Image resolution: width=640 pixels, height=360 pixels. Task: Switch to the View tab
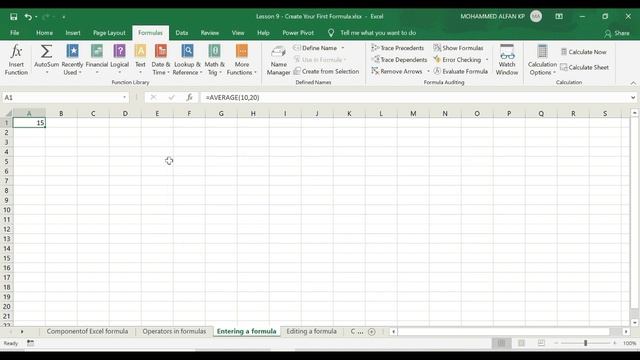[x=238, y=33]
